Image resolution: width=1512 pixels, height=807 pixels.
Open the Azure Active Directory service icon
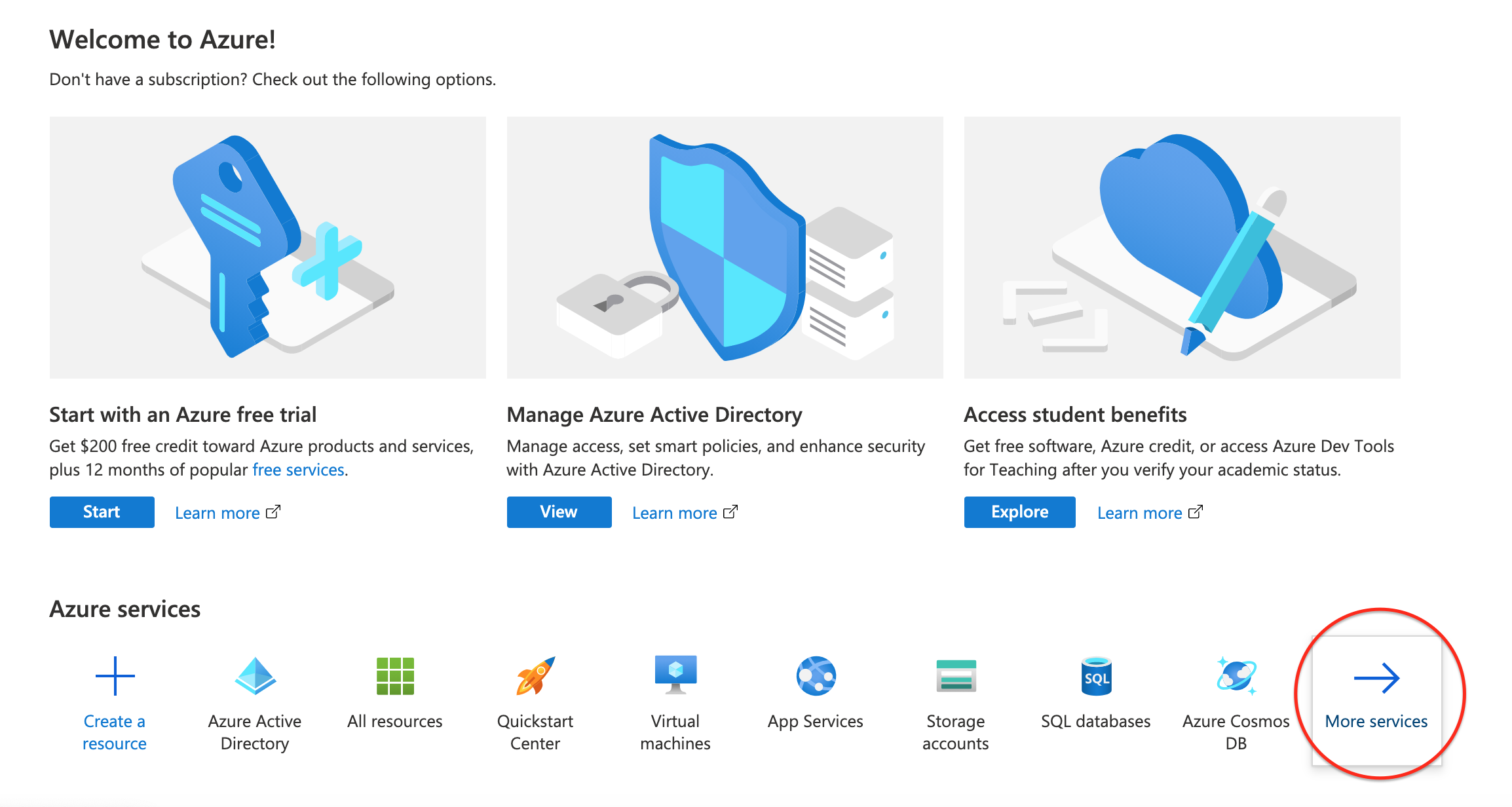[x=255, y=676]
